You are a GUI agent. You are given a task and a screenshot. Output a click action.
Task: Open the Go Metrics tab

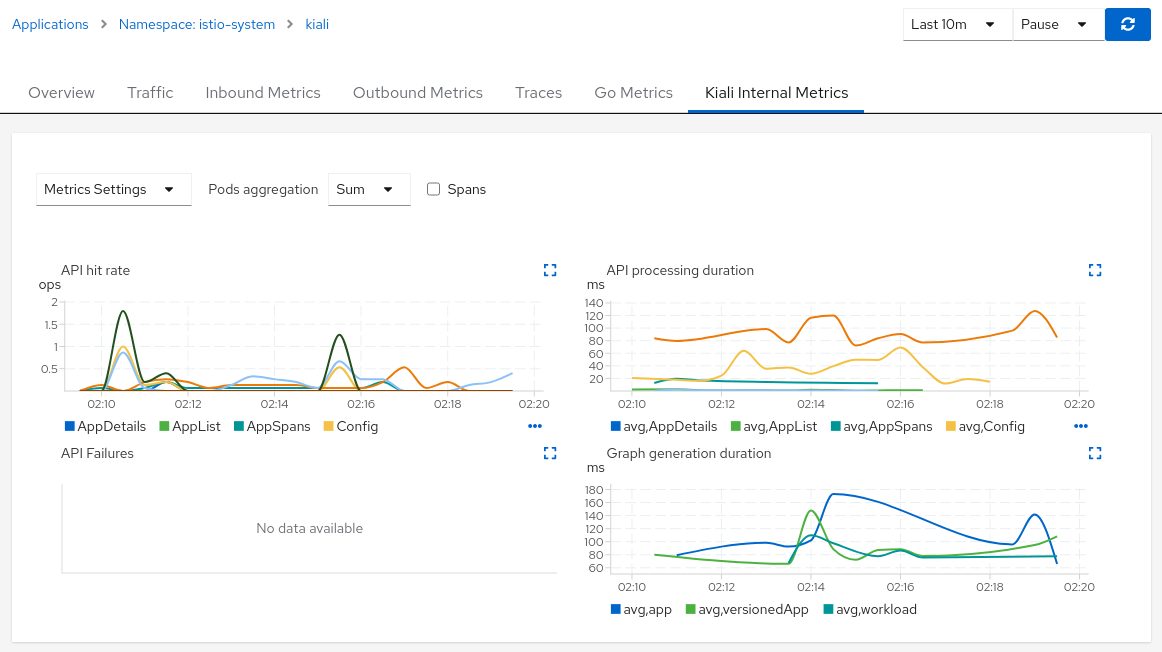point(633,92)
